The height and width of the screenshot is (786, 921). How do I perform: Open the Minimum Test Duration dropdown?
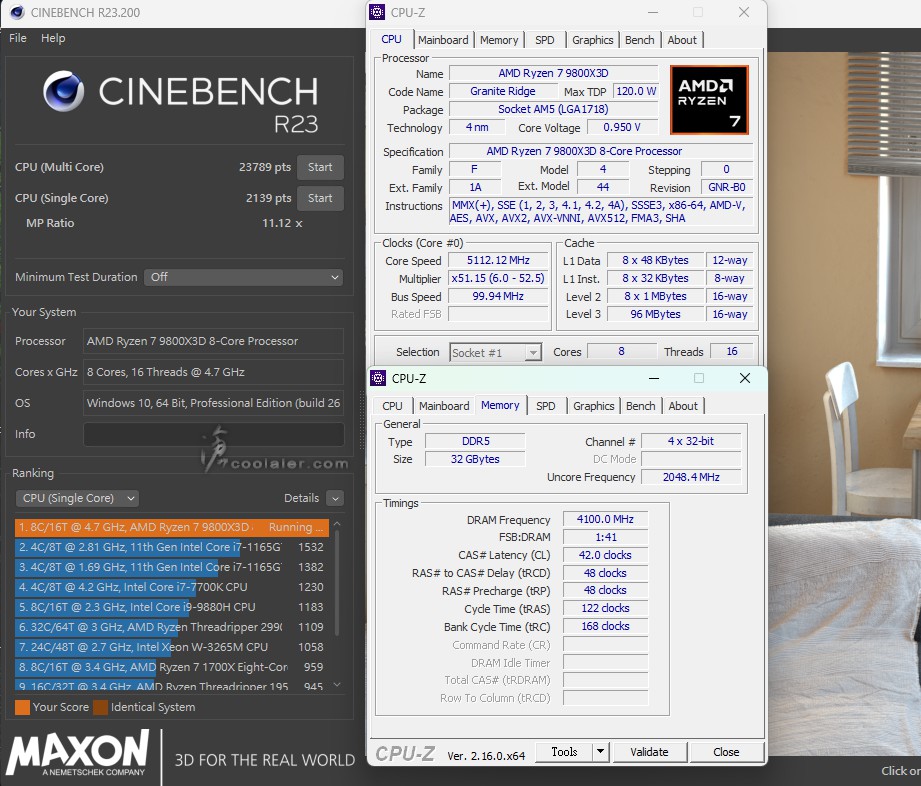[244, 277]
